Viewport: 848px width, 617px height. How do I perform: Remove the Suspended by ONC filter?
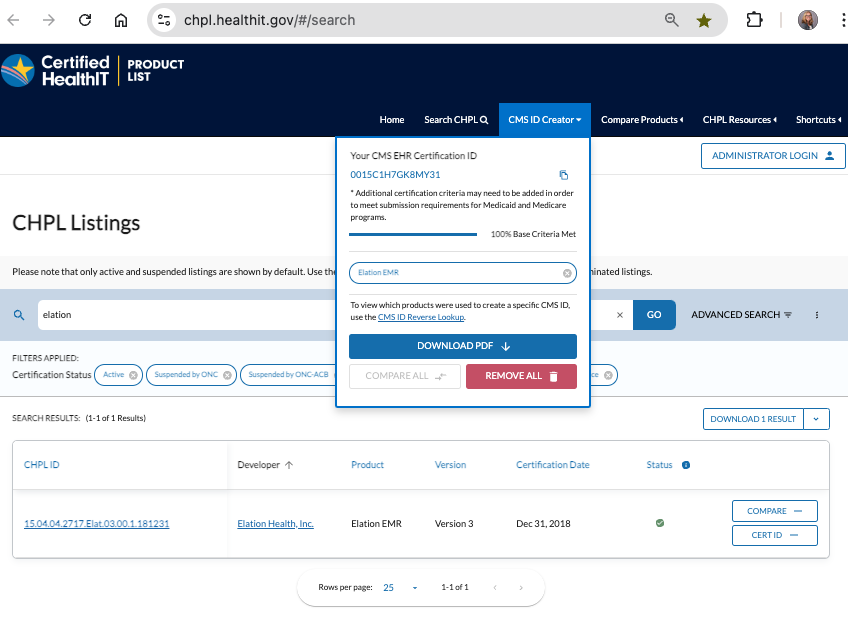tap(227, 375)
